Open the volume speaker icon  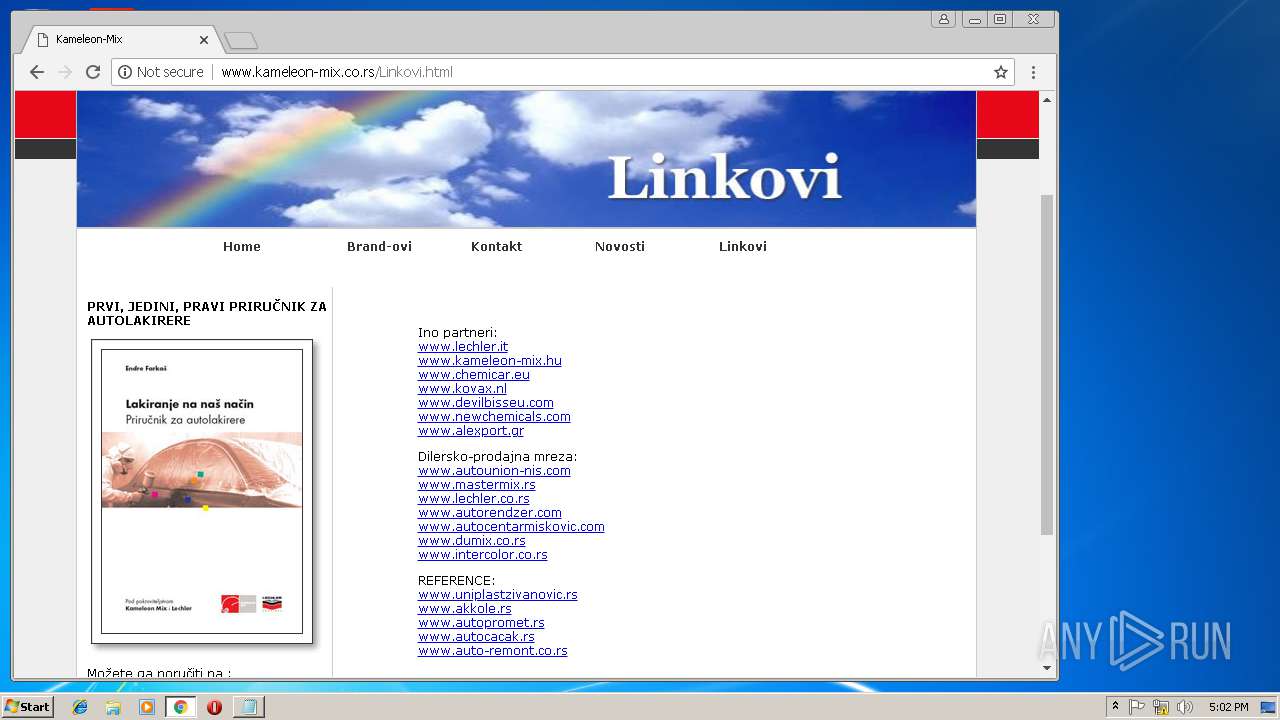point(1185,707)
